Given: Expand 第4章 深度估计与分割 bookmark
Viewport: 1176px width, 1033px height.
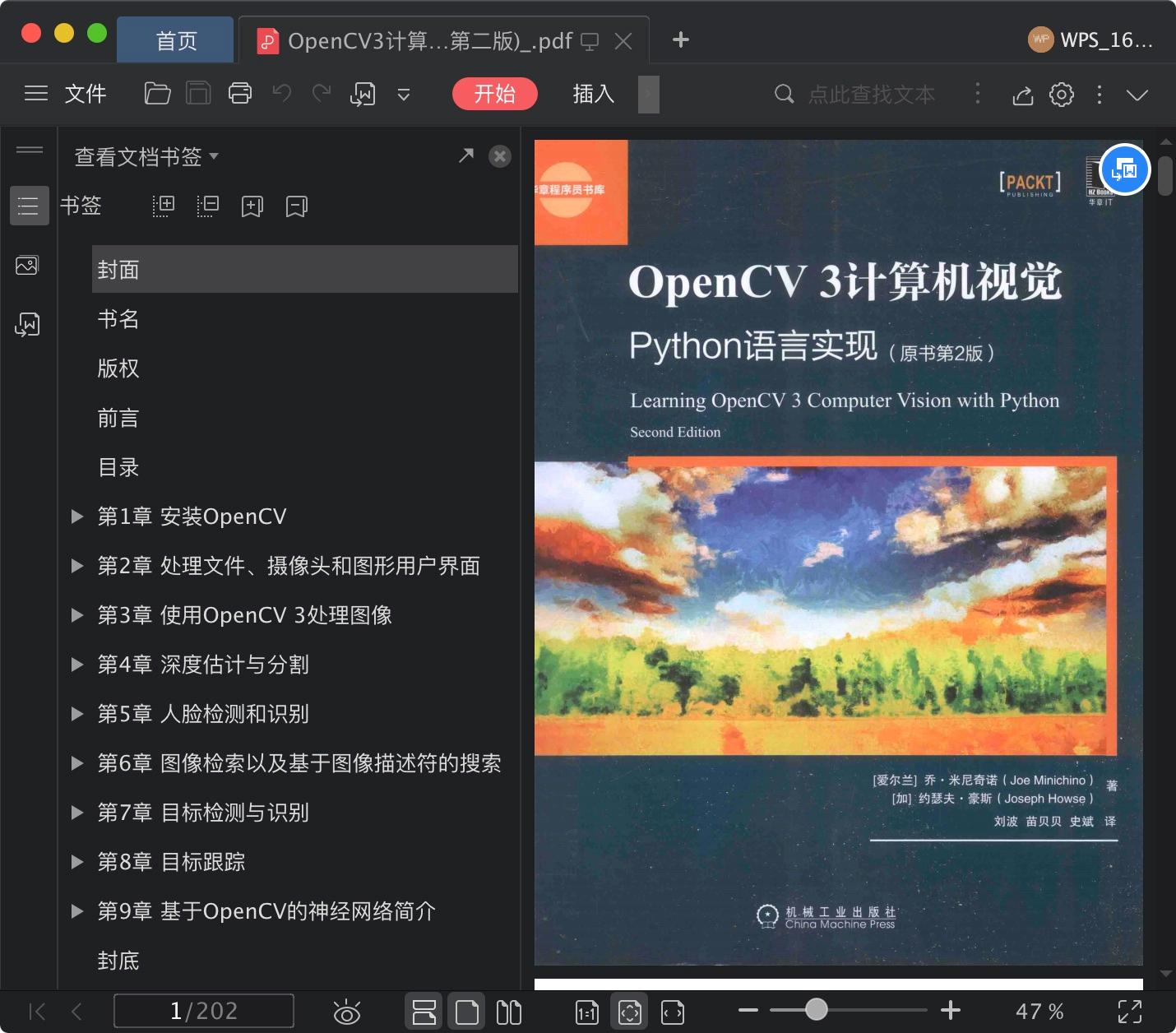Looking at the screenshot, I should 77,665.
